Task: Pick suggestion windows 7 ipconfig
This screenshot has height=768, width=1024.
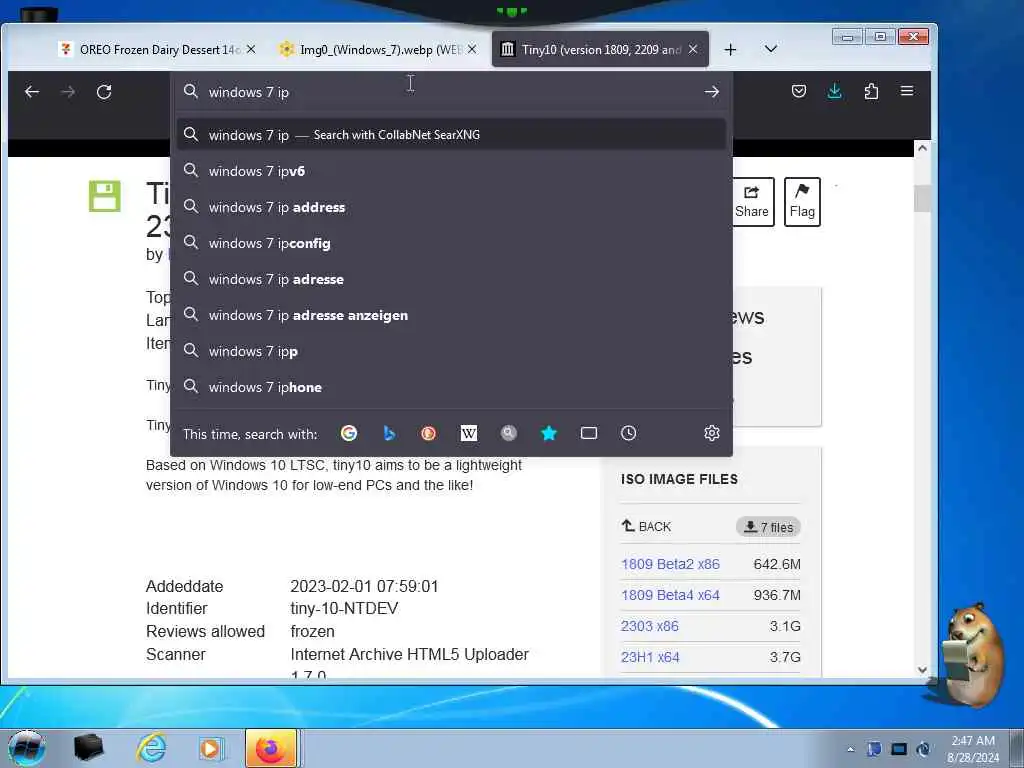Action: (x=451, y=243)
